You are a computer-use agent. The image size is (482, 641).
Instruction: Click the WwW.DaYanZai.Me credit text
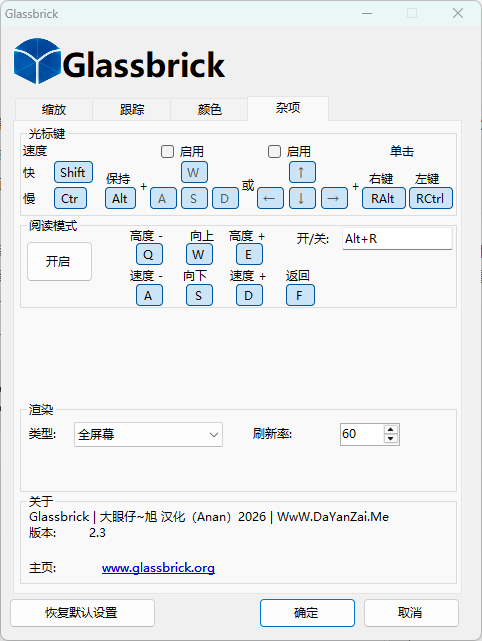point(333,517)
